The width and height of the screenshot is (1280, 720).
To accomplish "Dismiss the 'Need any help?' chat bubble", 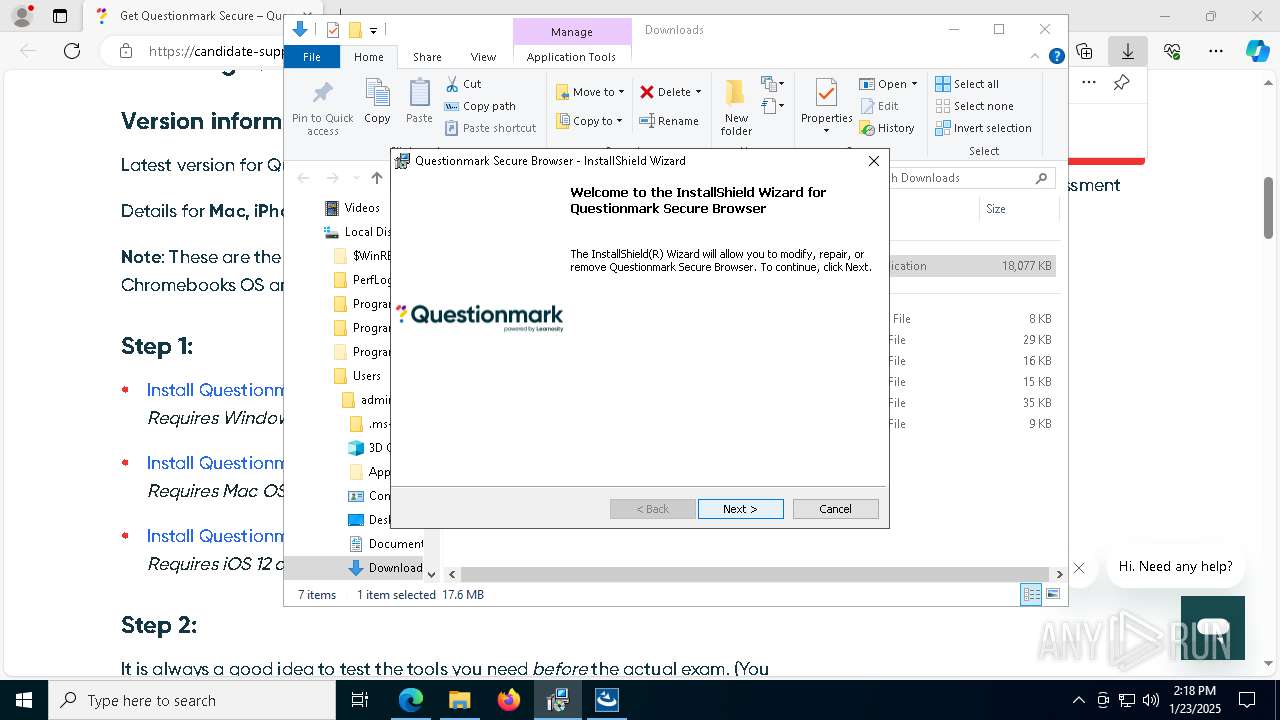I will 1079,568.
